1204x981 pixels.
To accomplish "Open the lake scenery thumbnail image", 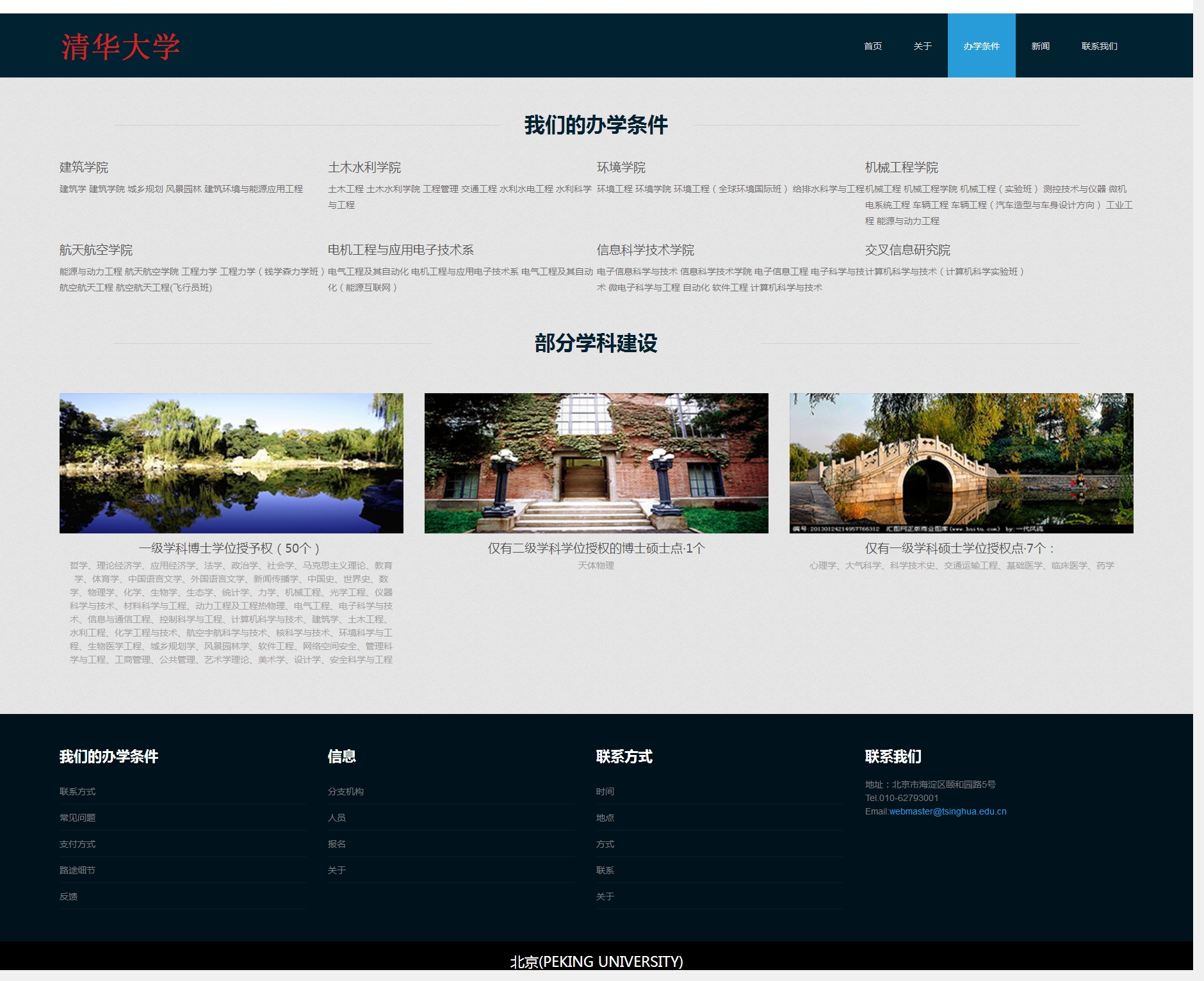I will coord(231,463).
